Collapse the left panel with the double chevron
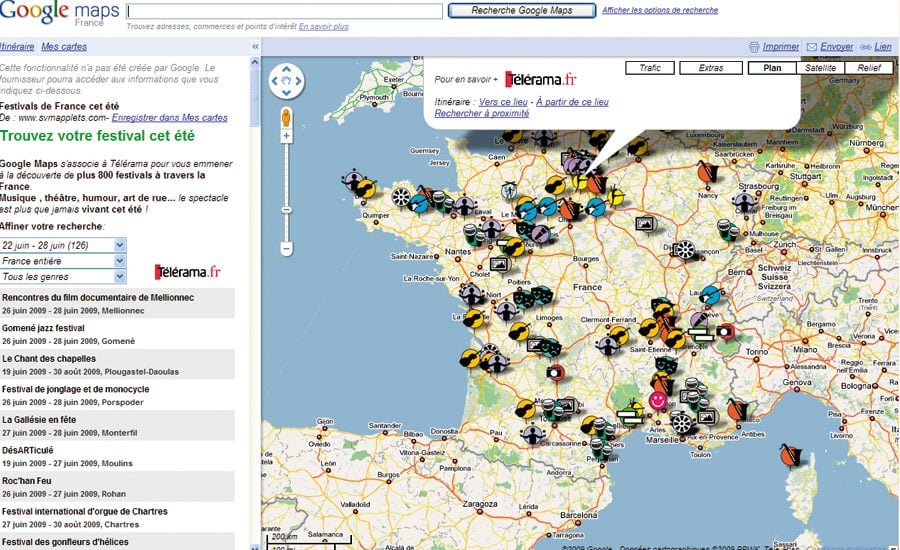Image resolution: width=900 pixels, height=550 pixels. coord(255,47)
